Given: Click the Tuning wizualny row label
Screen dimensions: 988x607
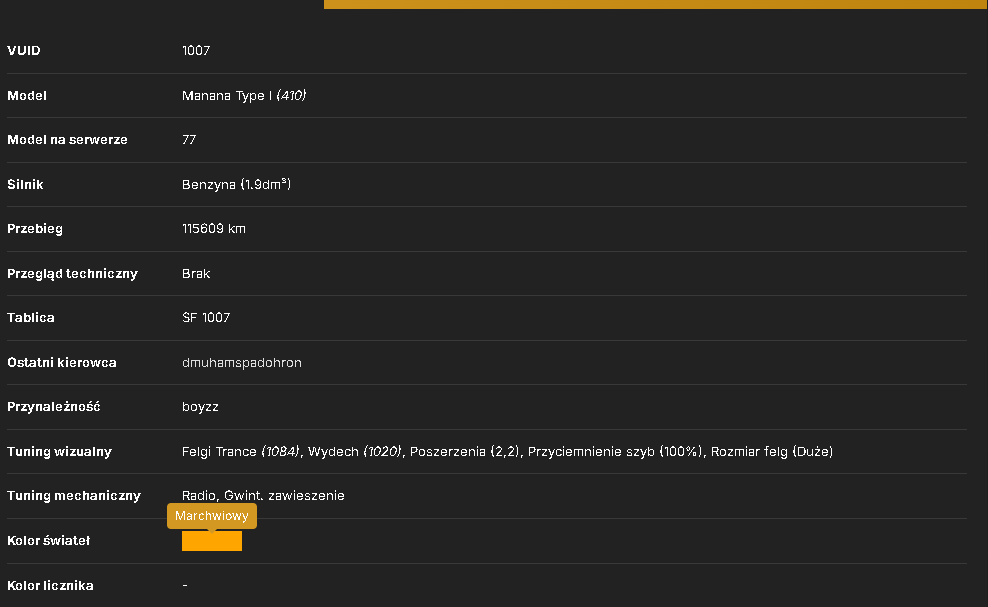Looking at the screenshot, I should click(x=59, y=451).
